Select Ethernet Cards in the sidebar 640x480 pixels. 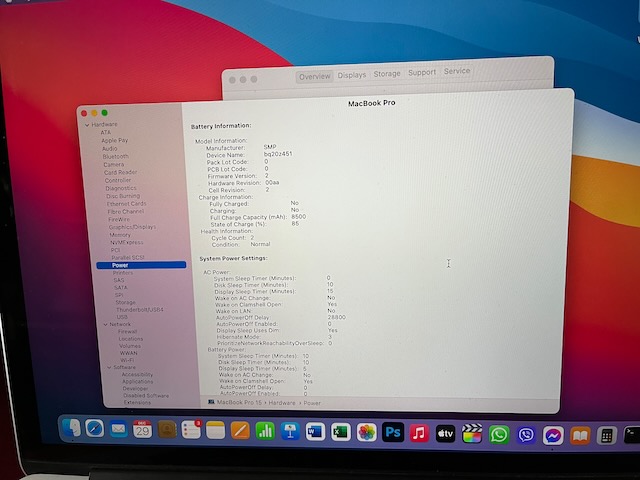(x=127, y=204)
